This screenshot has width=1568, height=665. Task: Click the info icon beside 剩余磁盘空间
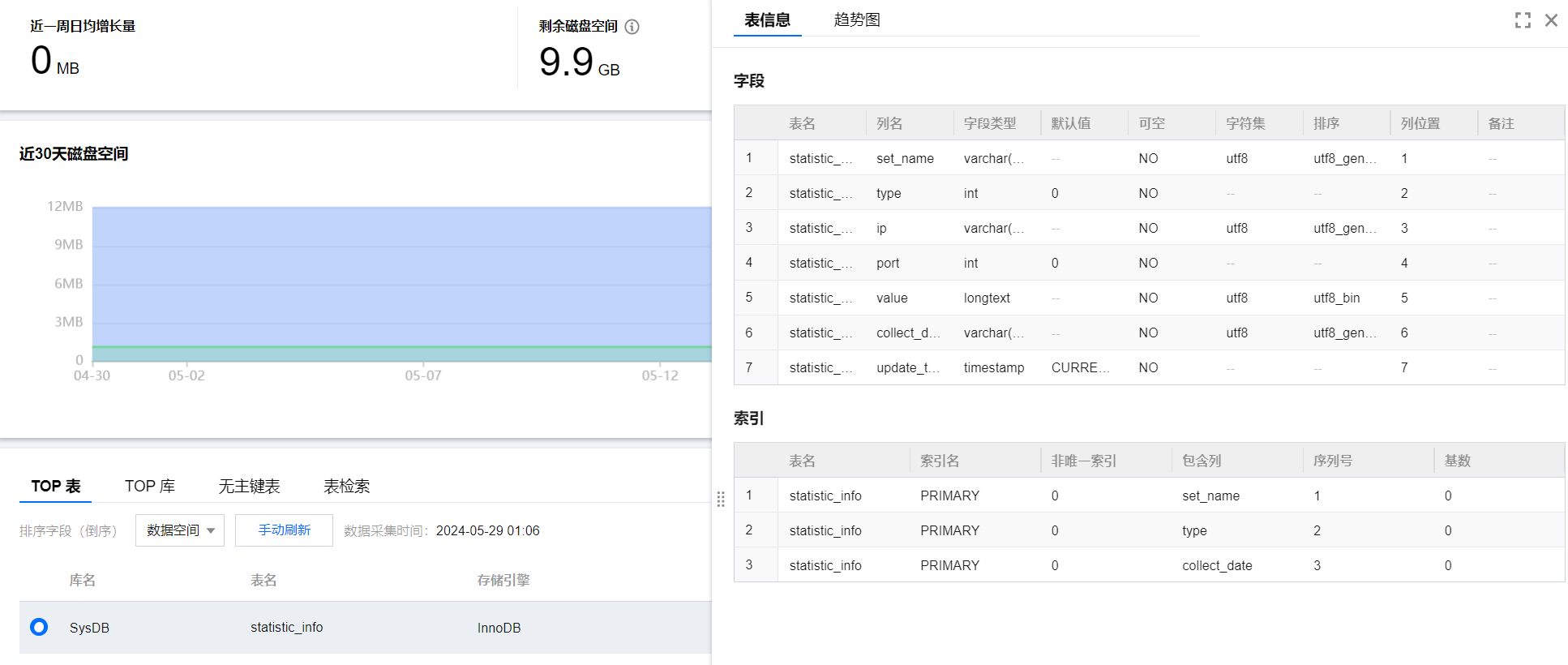tap(632, 27)
